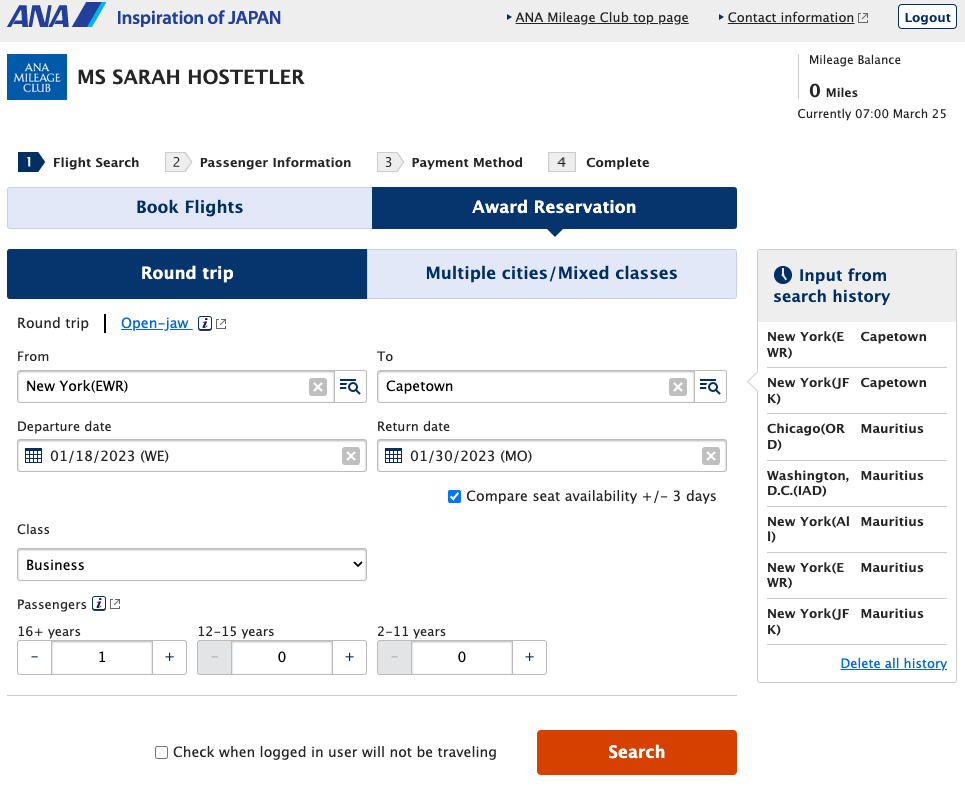This screenshot has width=965, height=803.
Task: Check when logged in user will not travel
Action: click(x=161, y=751)
